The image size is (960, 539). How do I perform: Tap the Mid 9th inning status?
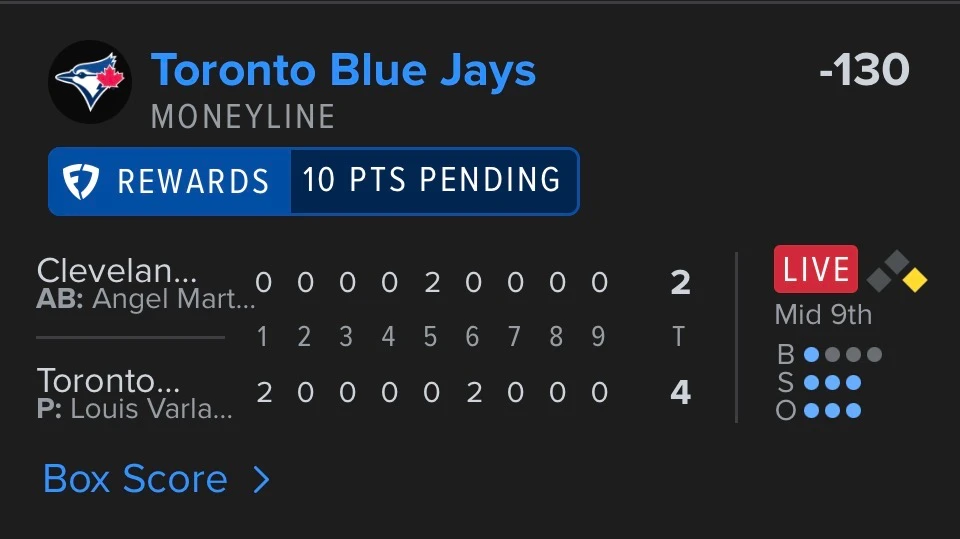pos(823,315)
